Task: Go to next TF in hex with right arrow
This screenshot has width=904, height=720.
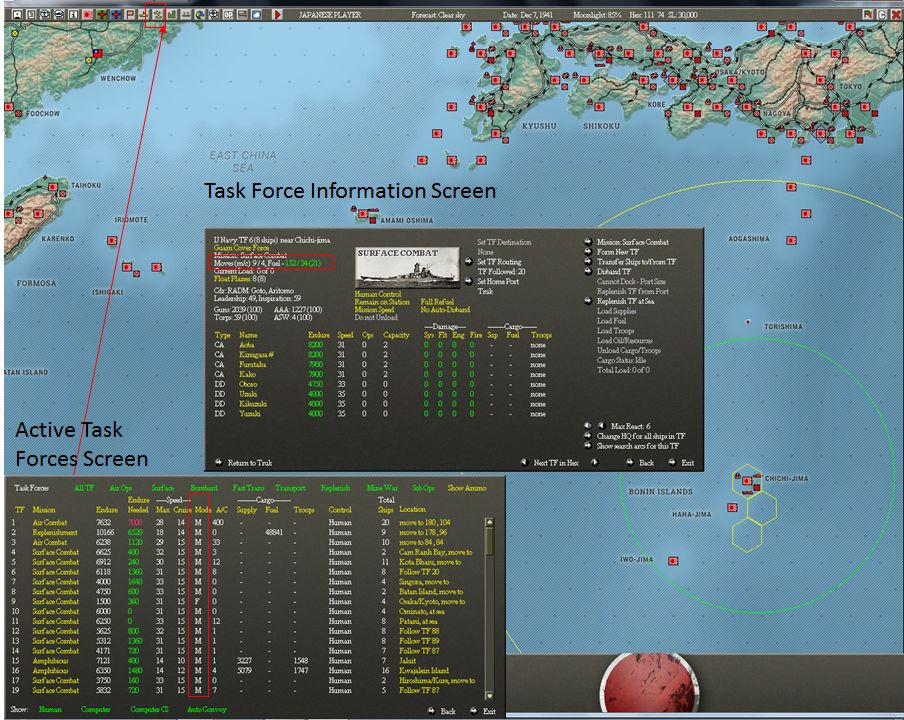Action: [x=595, y=462]
